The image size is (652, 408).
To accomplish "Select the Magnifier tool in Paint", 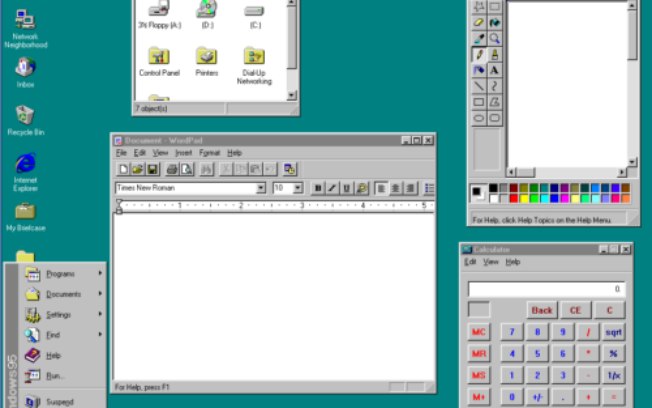I will coord(494,38).
